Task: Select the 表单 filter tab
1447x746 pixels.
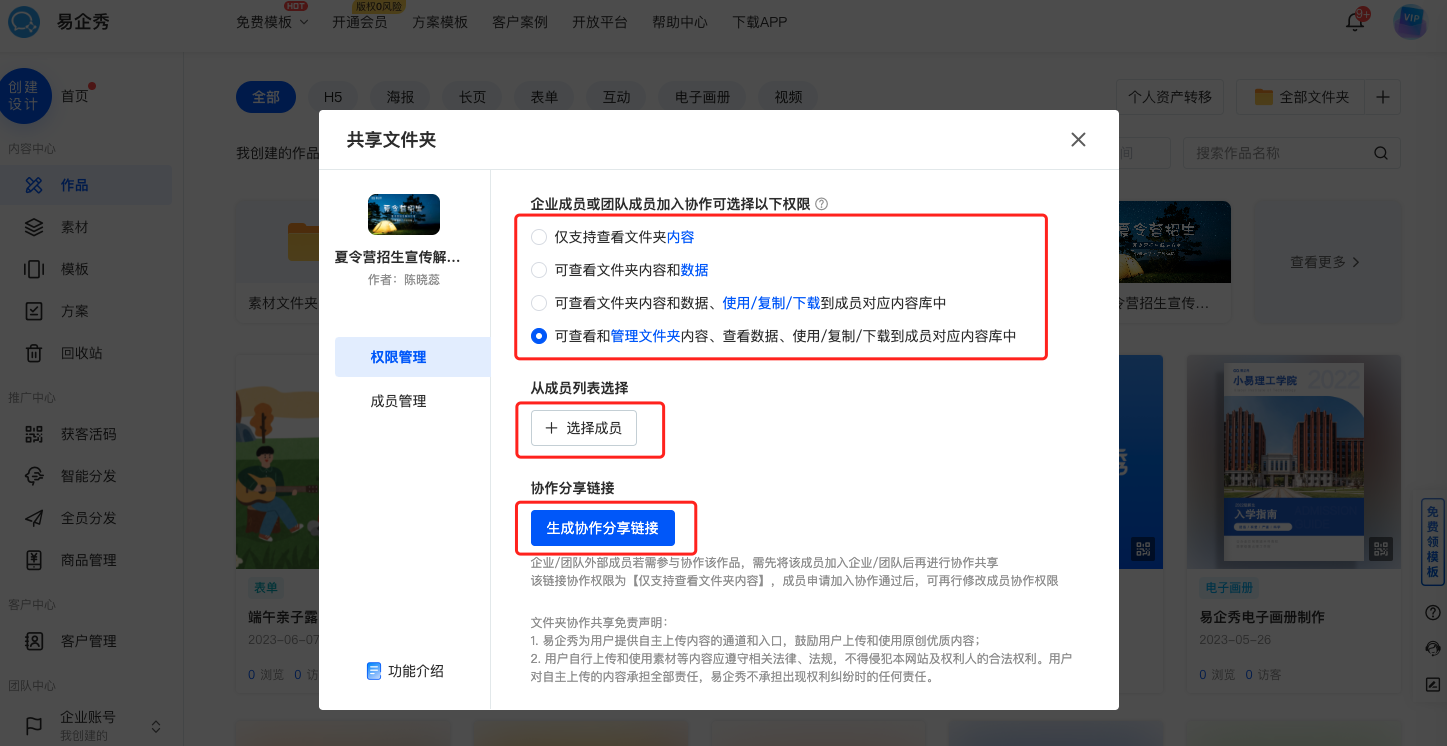Action: tap(544, 97)
